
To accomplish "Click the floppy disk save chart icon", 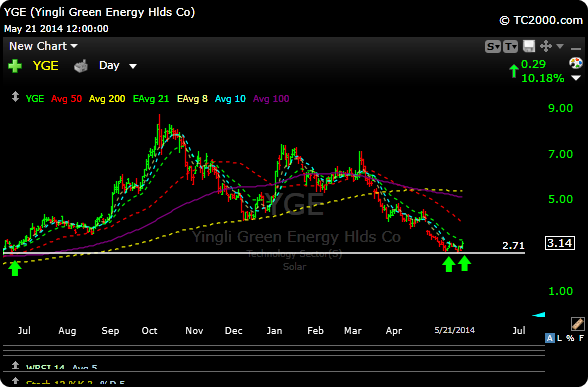I will click(529, 46).
